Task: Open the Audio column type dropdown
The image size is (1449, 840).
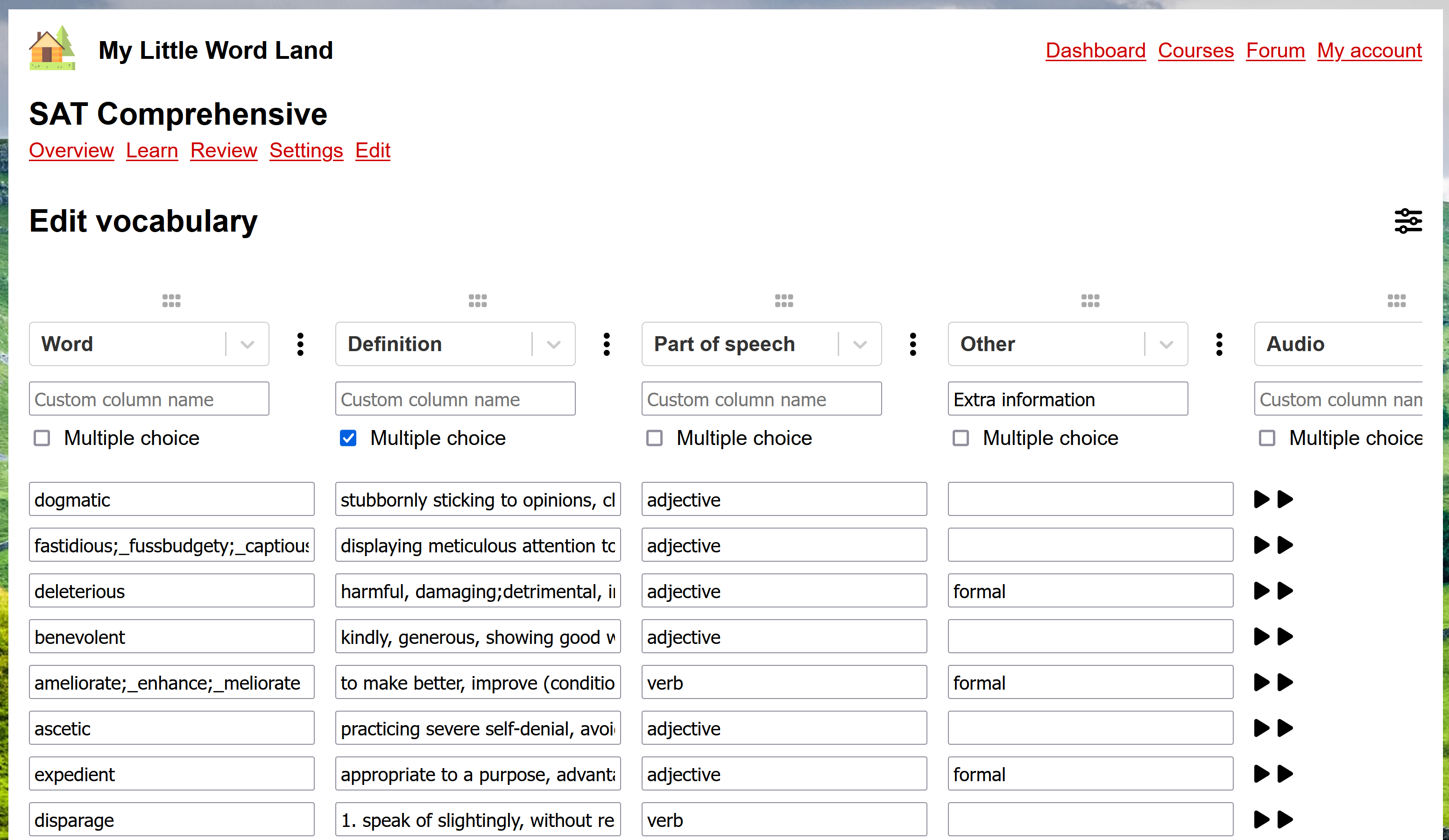Action: (1339, 344)
